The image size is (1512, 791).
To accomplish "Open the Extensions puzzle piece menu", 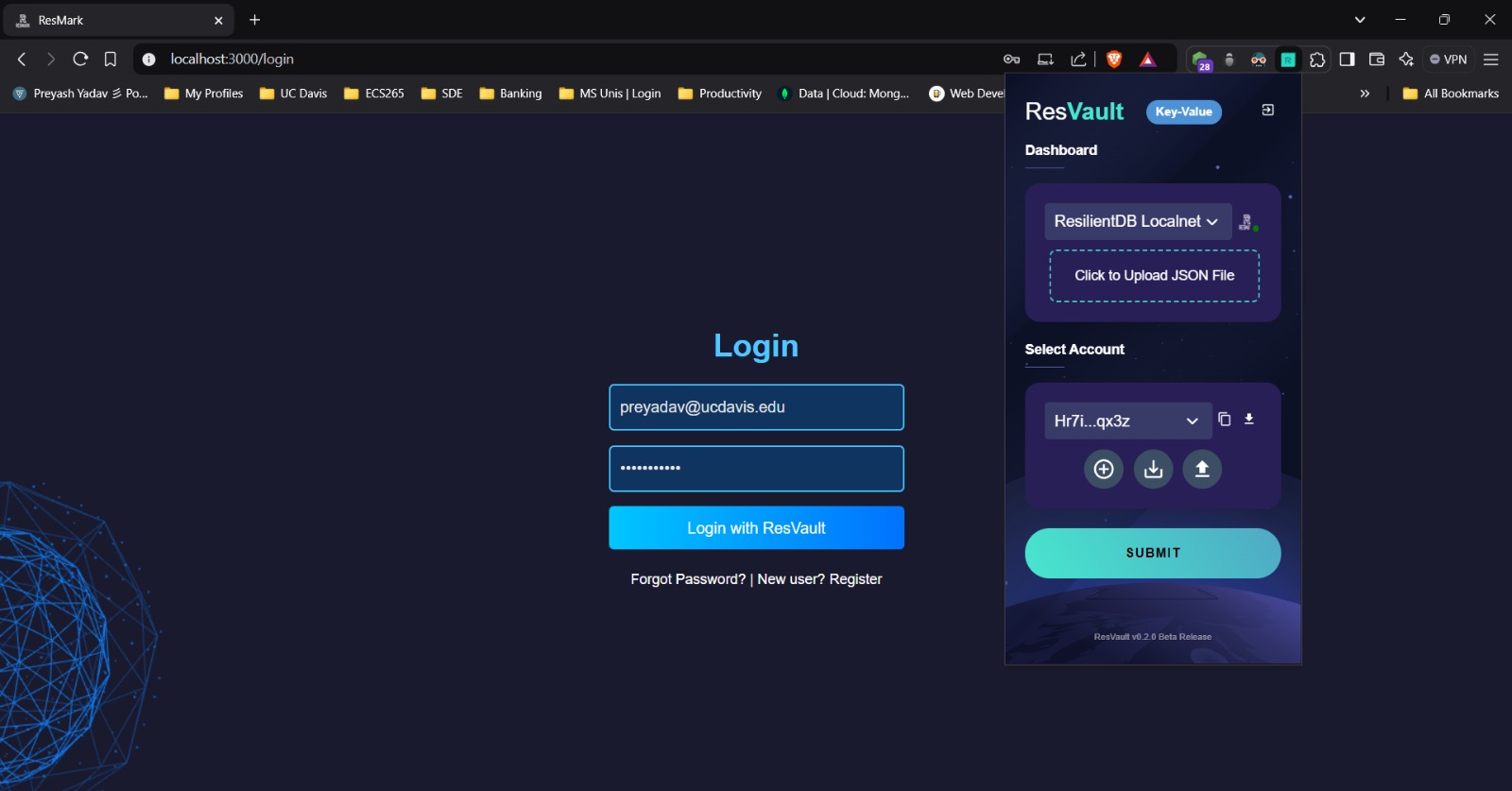I will (1317, 60).
